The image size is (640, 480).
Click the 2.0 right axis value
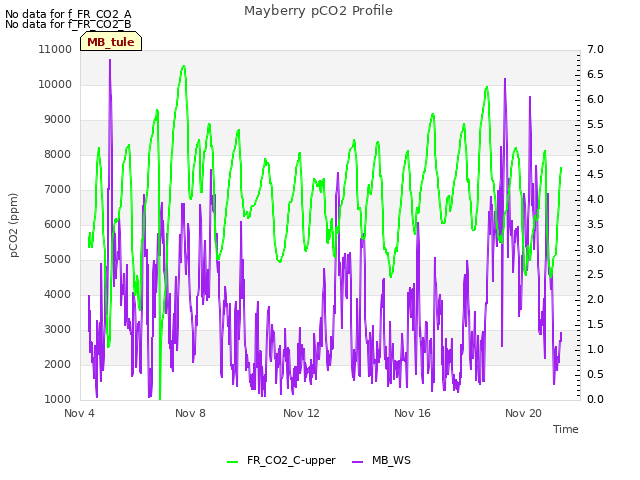[x=595, y=299]
